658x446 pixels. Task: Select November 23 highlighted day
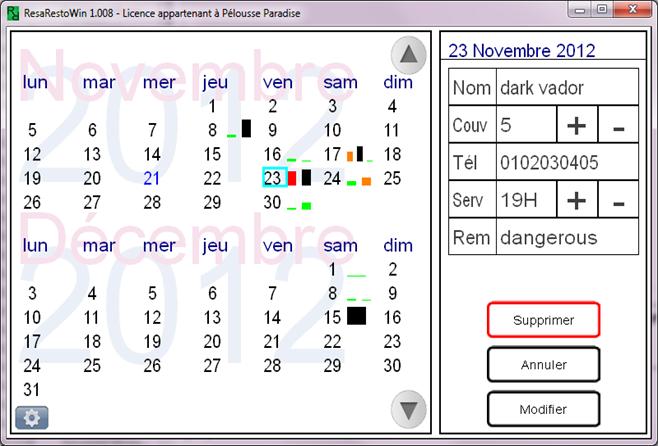click(x=275, y=177)
